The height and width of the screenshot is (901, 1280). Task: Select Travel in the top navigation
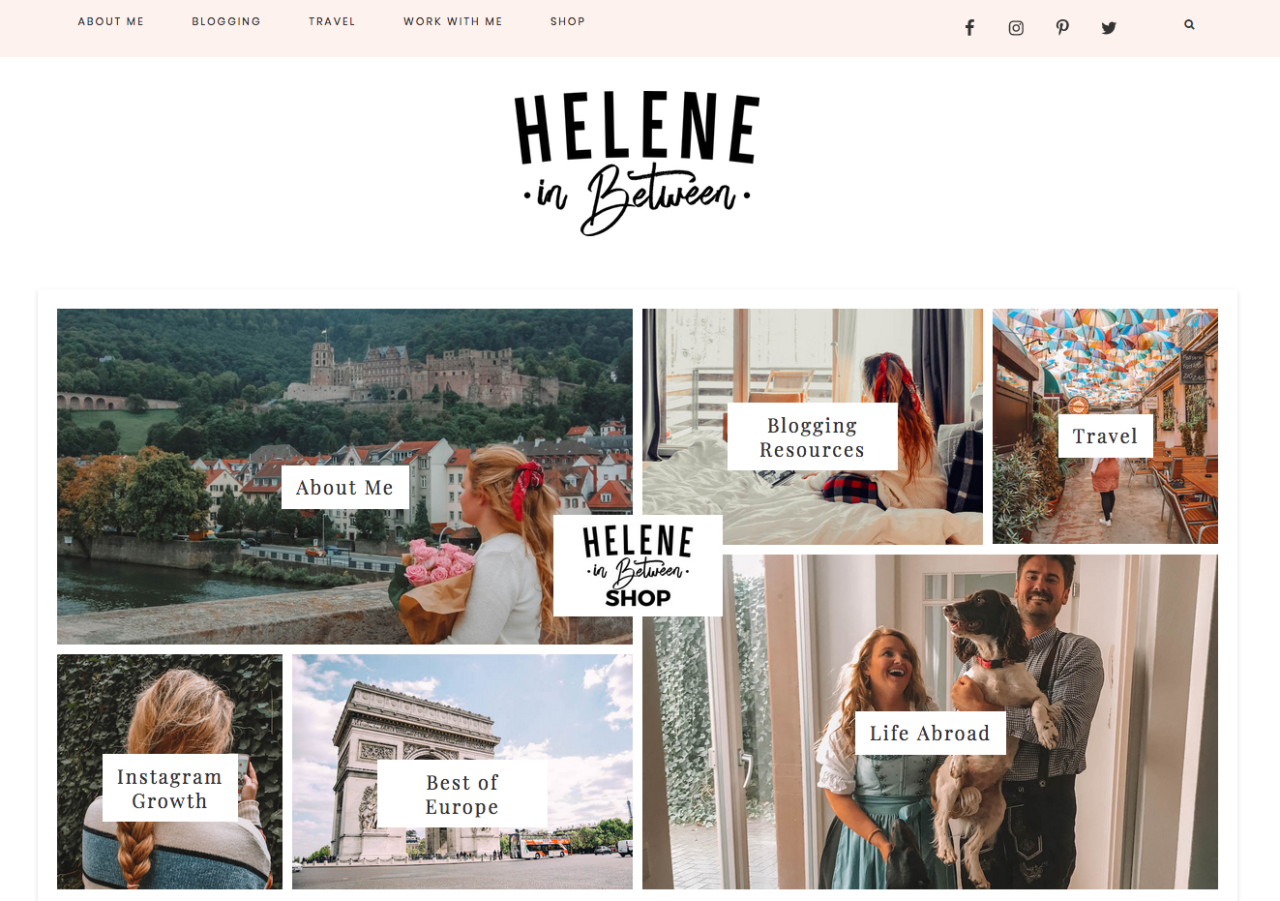tap(332, 22)
